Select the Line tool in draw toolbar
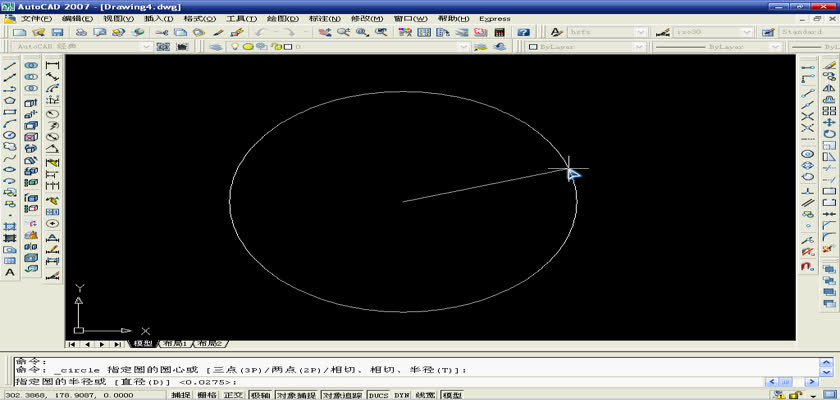Image resolution: width=840 pixels, height=400 pixels. pyautogui.click(x=10, y=66)
